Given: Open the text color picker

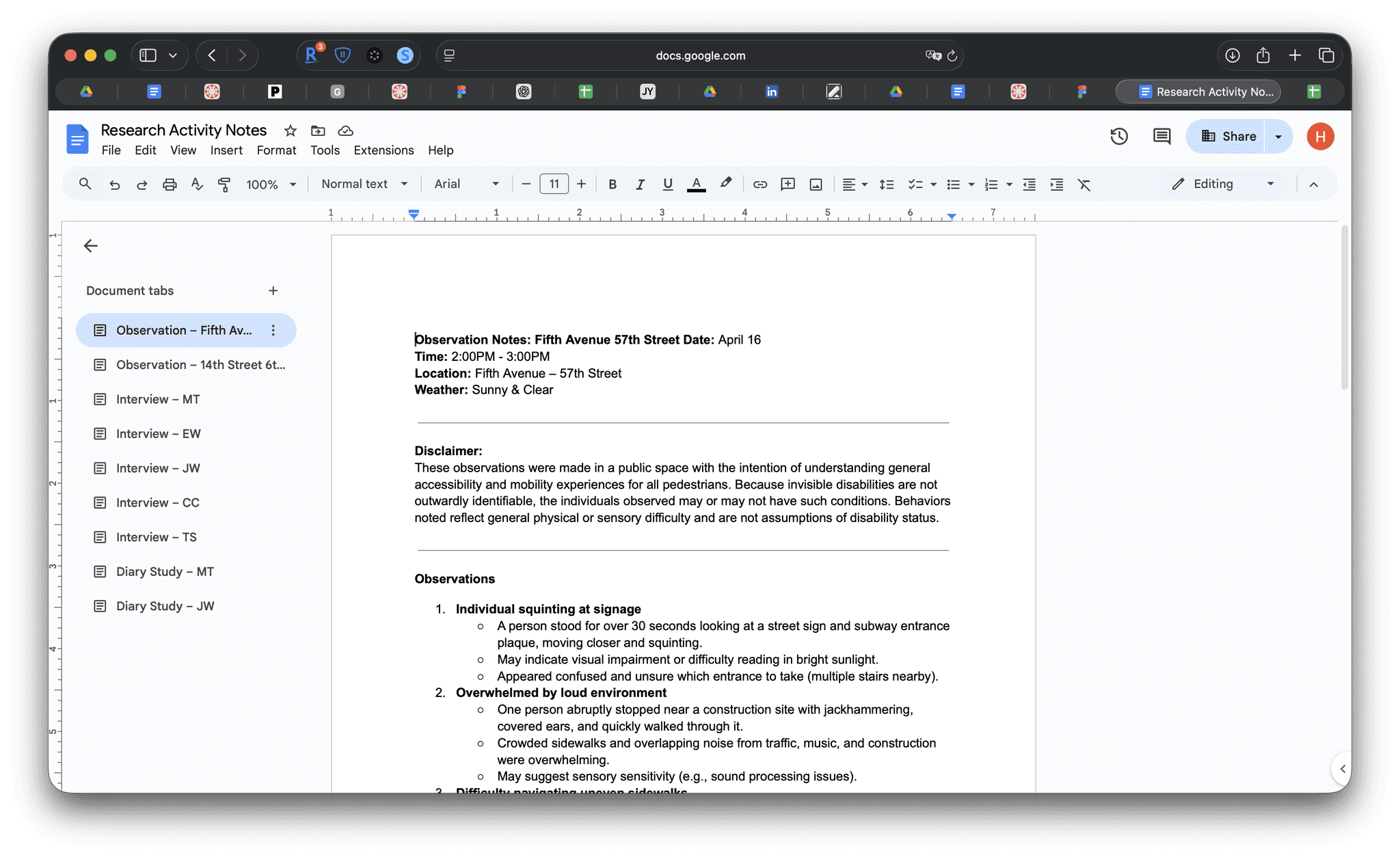Looking at the screenshot, I should point(696,185).
